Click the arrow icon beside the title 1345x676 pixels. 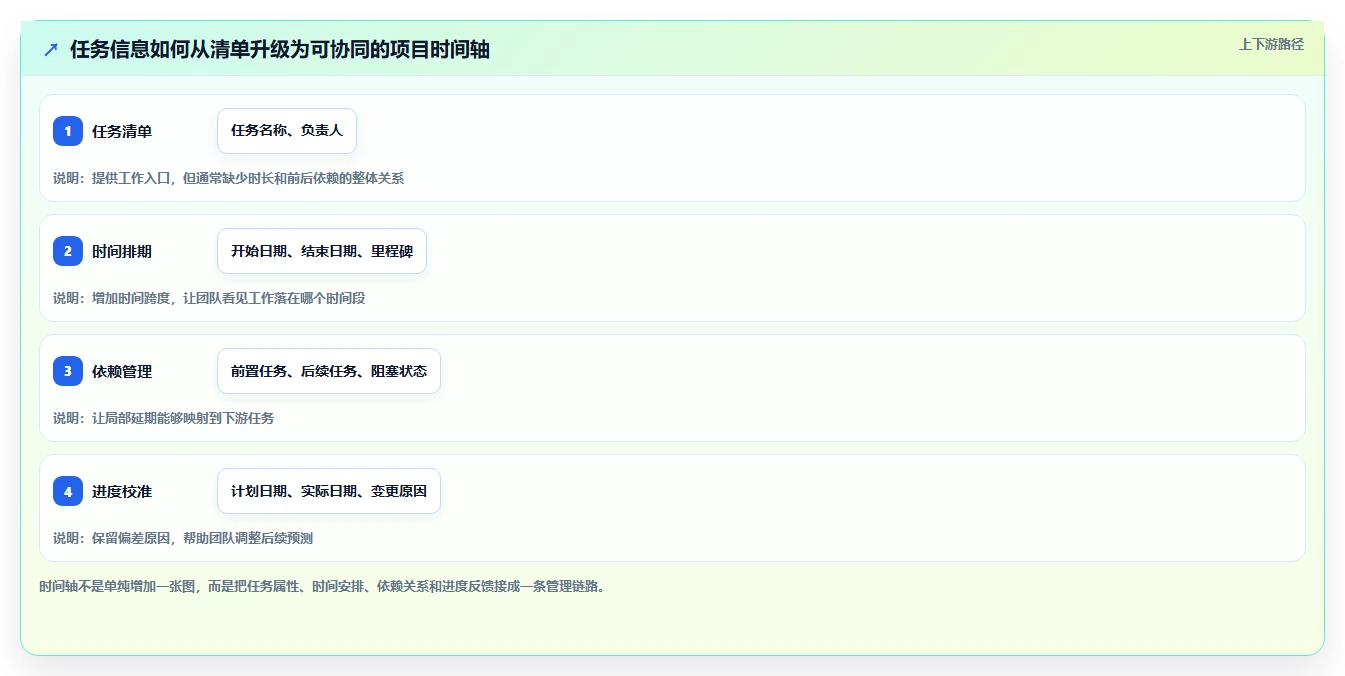pos(51,49)
